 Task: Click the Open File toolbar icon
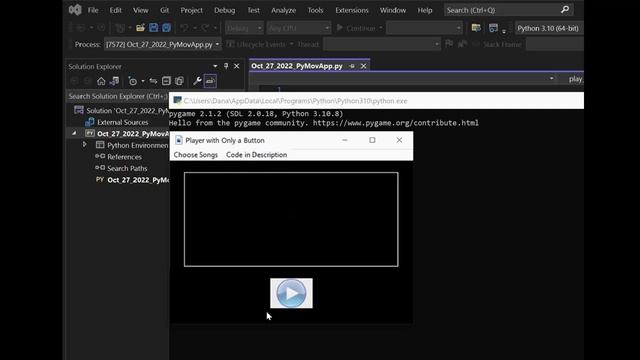pyautogui.click(x=140, y=28)
